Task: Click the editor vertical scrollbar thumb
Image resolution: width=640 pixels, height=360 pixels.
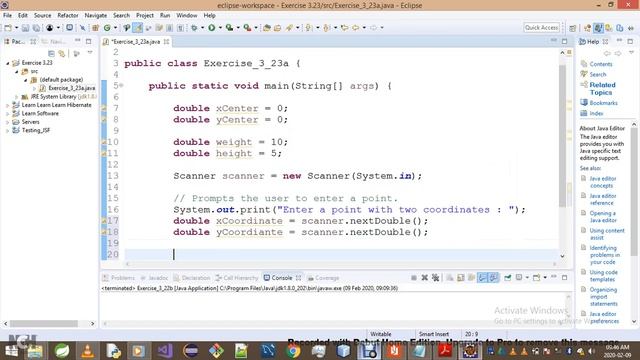Action: tap(562, 135)
